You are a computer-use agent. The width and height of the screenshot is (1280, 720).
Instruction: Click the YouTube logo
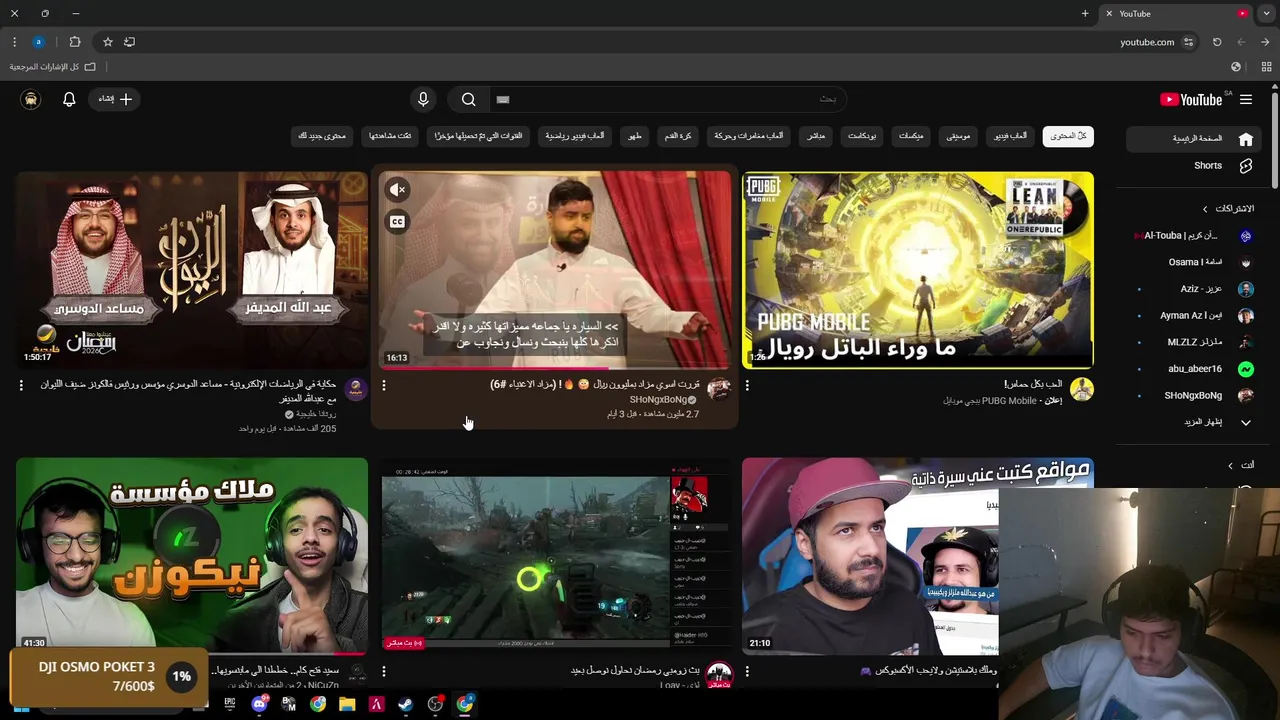point(1191,99)
